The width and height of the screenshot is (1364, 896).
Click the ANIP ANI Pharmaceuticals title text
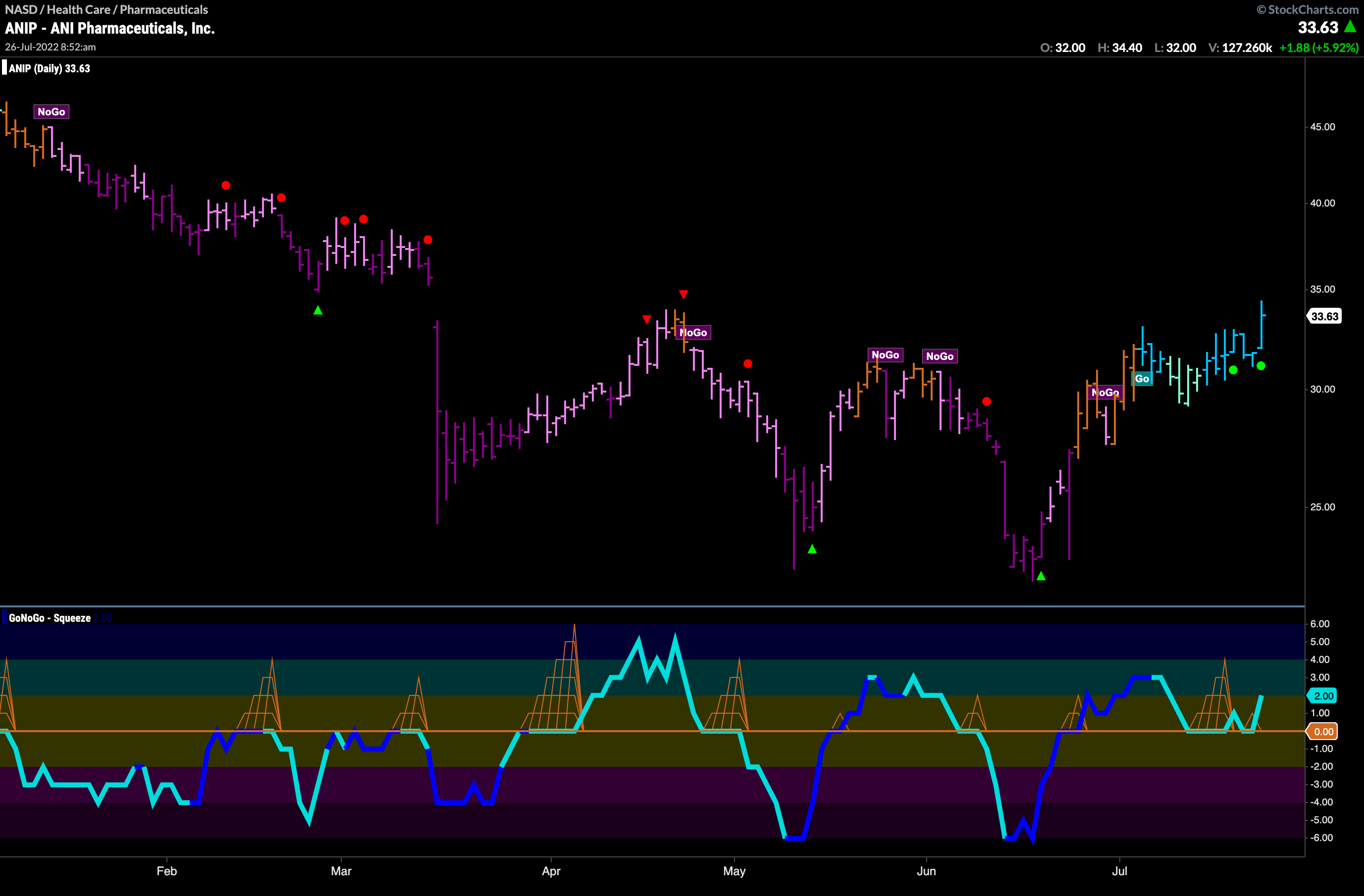pyautogui.click(x=109, y=28)
